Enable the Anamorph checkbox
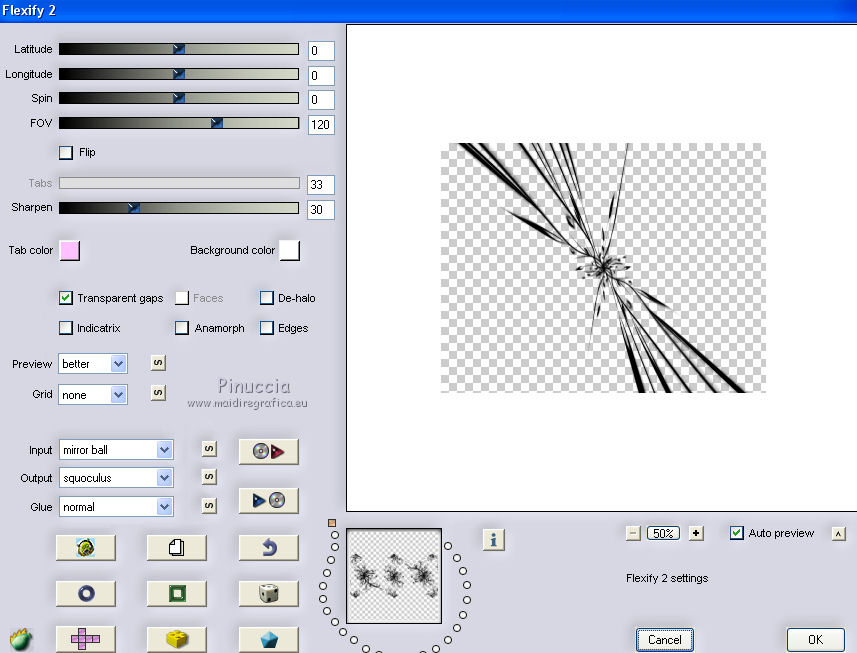This screenshot has width=857, height=653. (x=181, y=328)
